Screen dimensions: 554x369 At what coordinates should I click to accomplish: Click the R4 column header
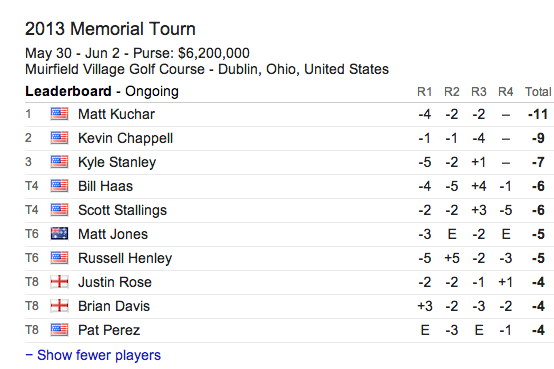506,92
